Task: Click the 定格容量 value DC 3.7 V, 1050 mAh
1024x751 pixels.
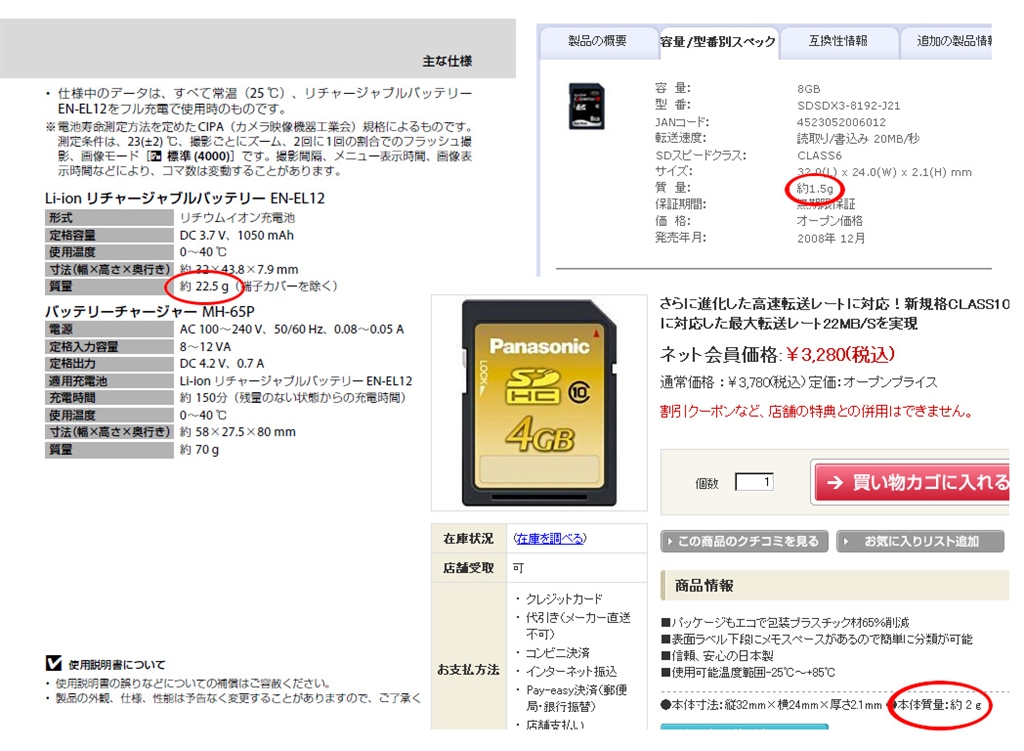Action: click(x=236, y=235)
